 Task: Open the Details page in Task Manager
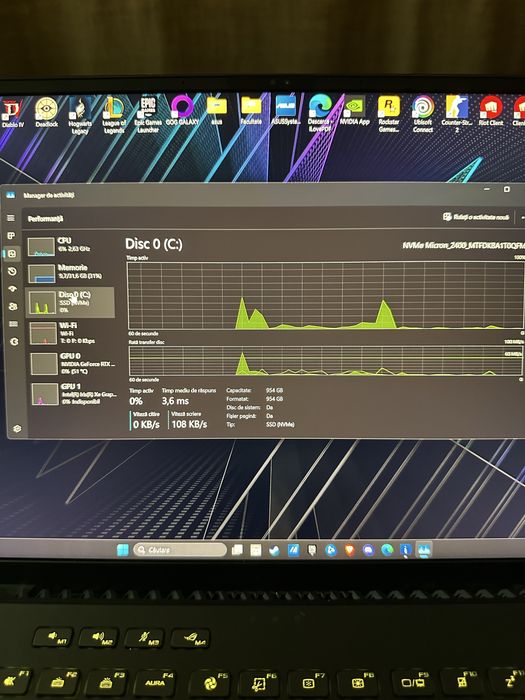coord(14,324)
